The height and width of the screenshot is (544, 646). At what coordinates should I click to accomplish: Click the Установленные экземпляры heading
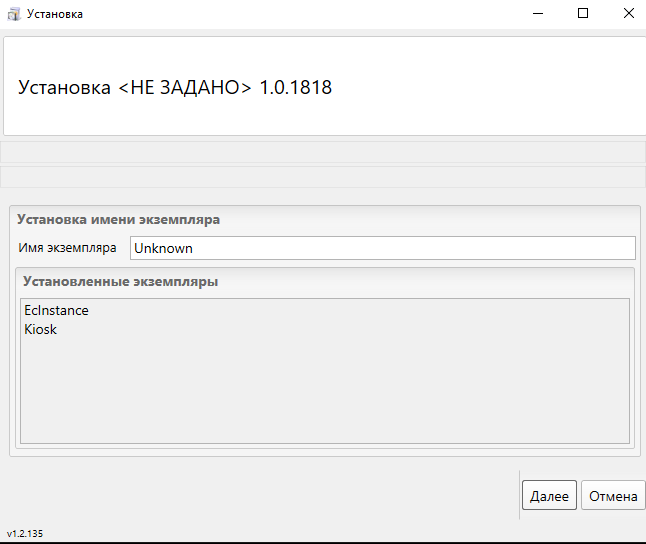(120, 281)
